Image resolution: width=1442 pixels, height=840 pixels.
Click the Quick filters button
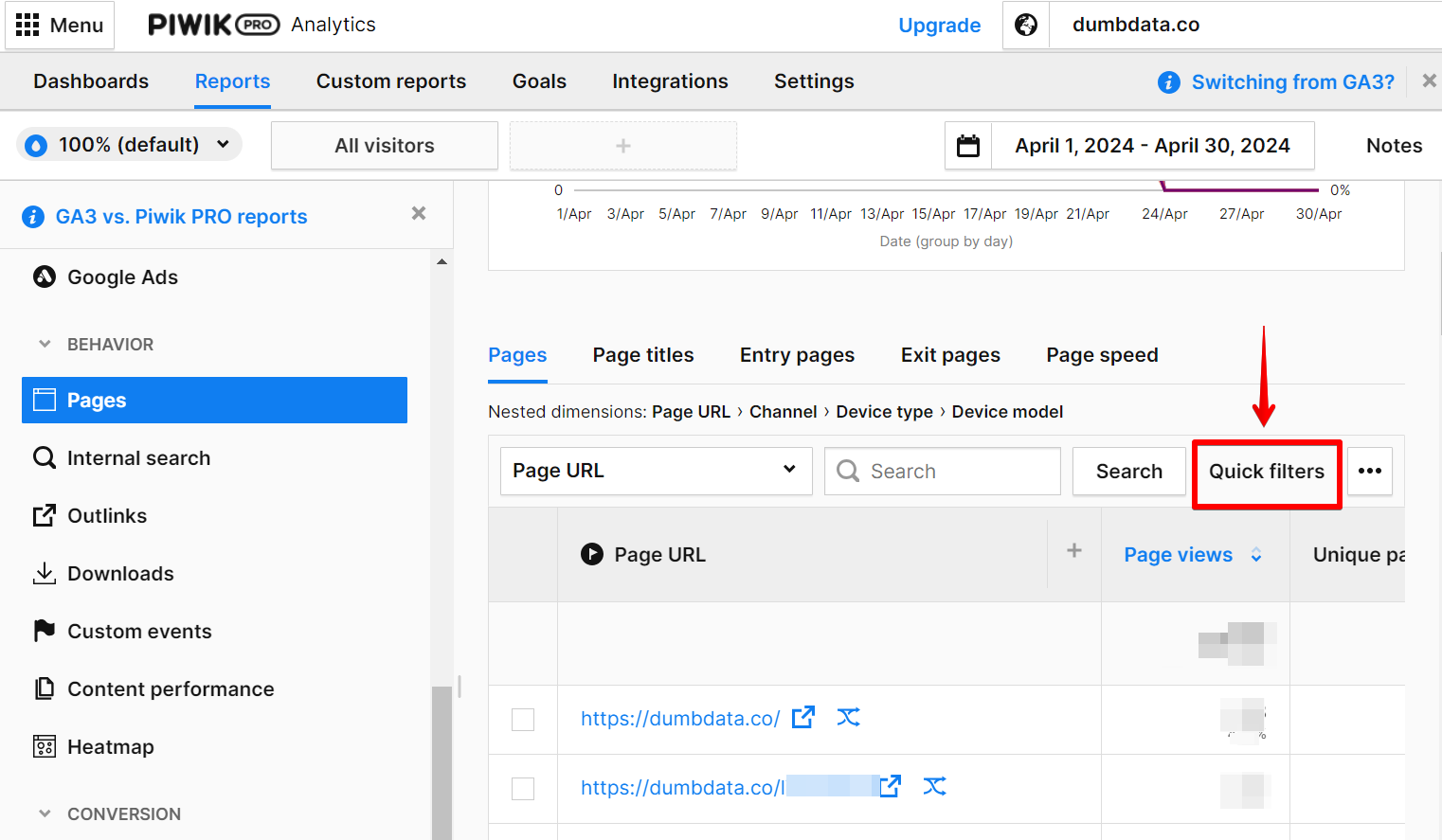click(1267, 471)
